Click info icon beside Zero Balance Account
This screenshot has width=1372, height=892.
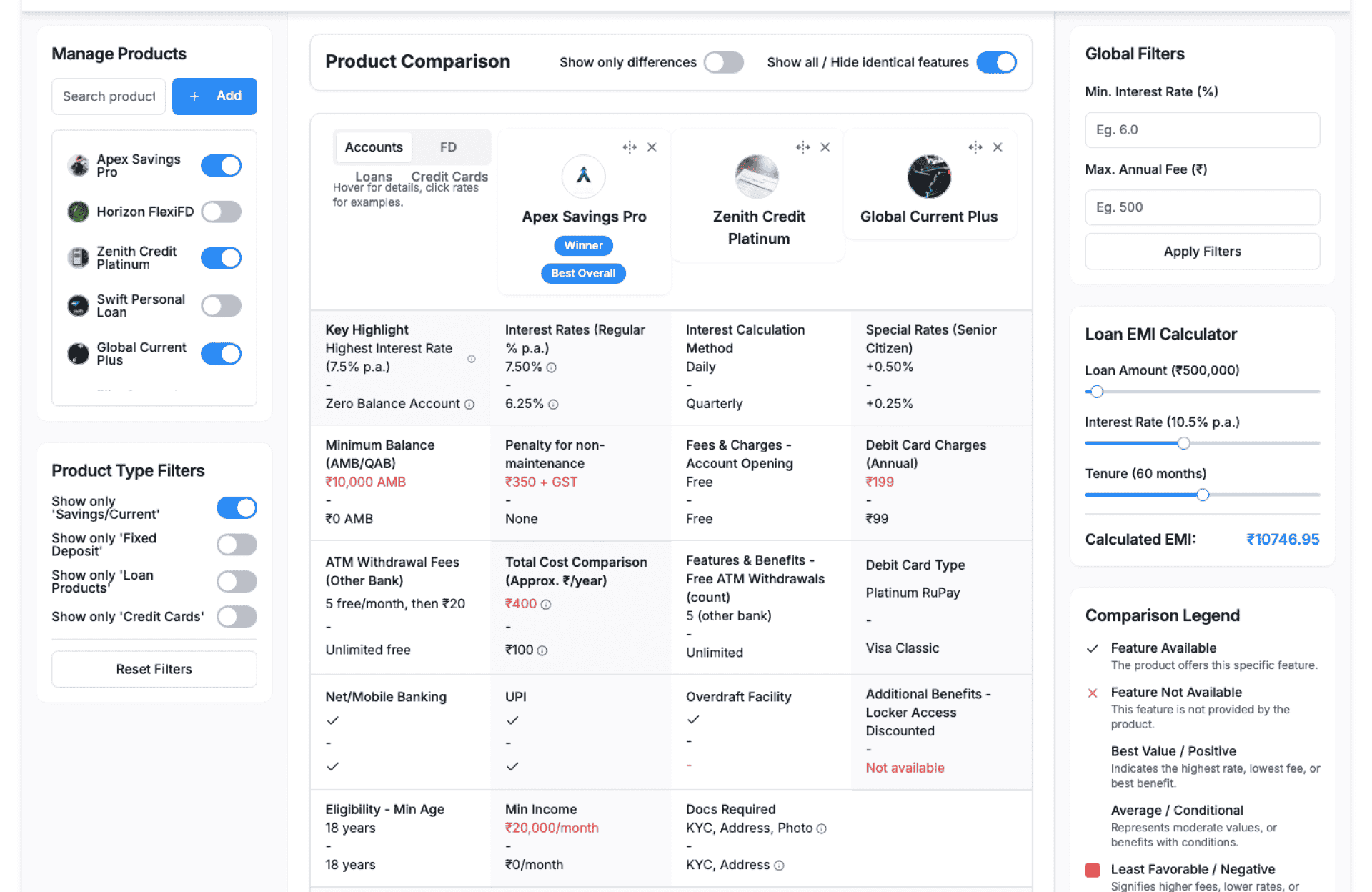(469, 405)
